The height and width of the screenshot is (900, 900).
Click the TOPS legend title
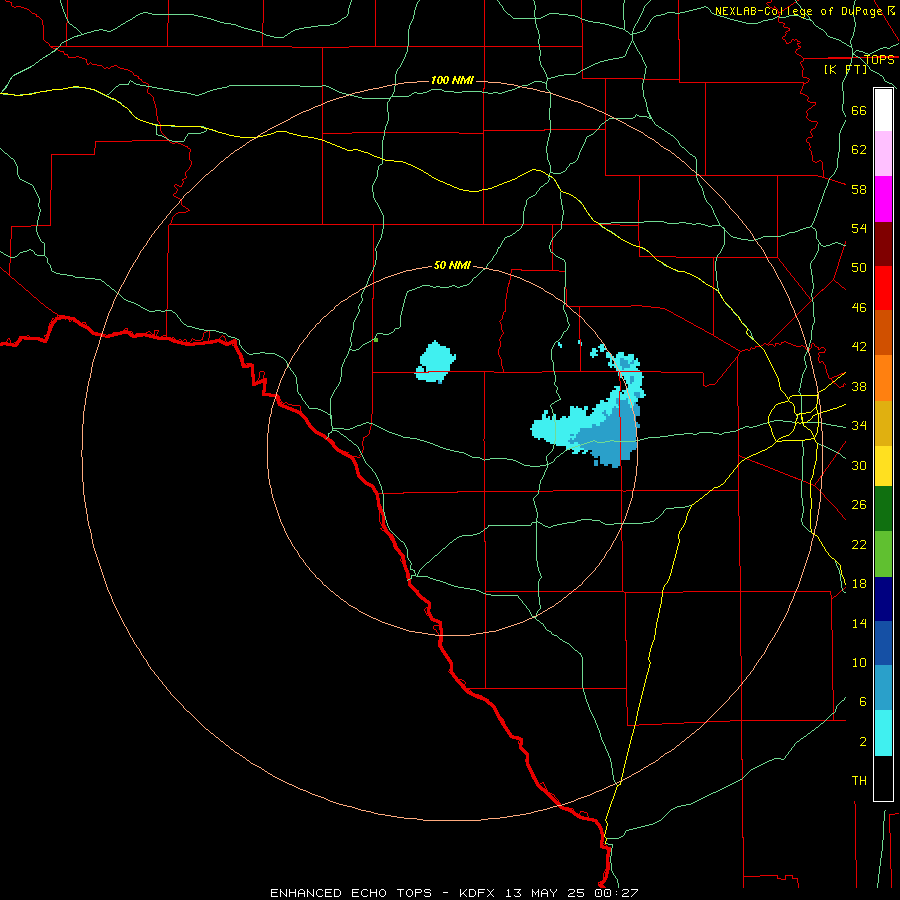[879, 60]
